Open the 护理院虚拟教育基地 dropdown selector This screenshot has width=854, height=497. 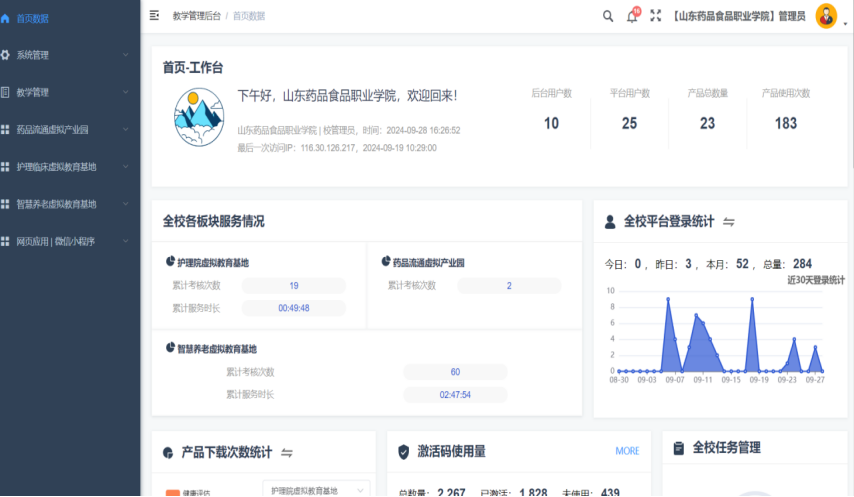tap(316, 490)
